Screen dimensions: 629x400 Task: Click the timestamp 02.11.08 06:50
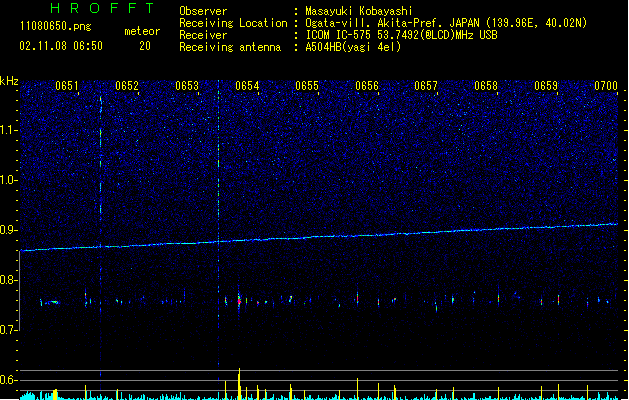(61, 46)
